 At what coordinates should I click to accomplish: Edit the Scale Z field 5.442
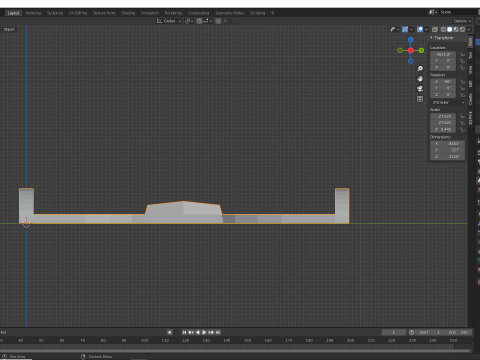[x=443, y=129]
